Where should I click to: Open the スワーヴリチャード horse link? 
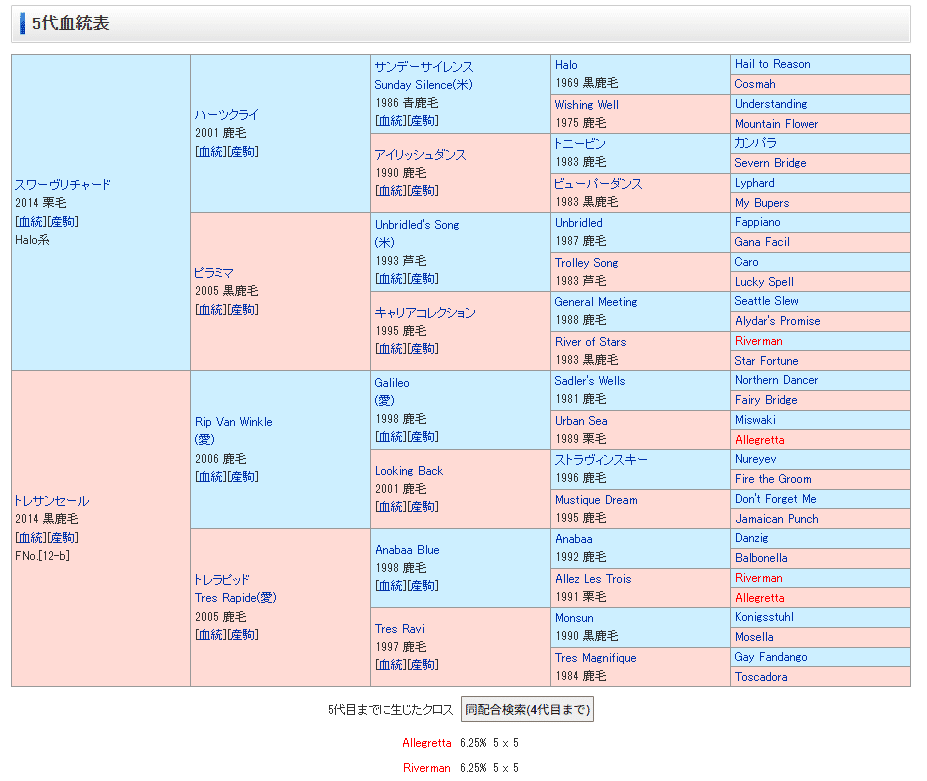pyautogui.click(x=63, y=184)
